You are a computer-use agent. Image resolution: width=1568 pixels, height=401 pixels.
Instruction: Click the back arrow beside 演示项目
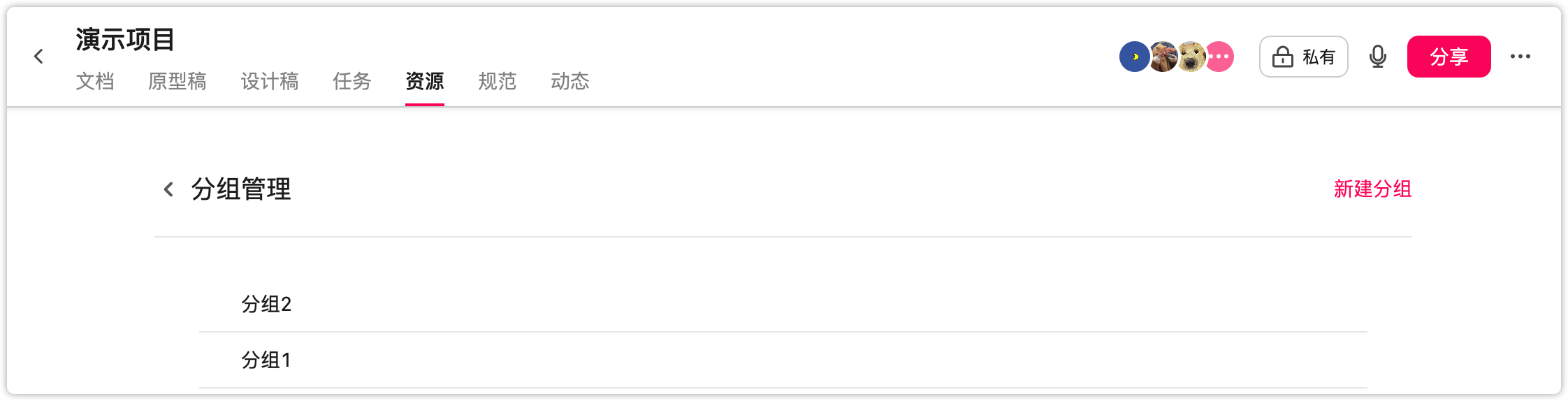pyautogui.click(x=39, y=57)
